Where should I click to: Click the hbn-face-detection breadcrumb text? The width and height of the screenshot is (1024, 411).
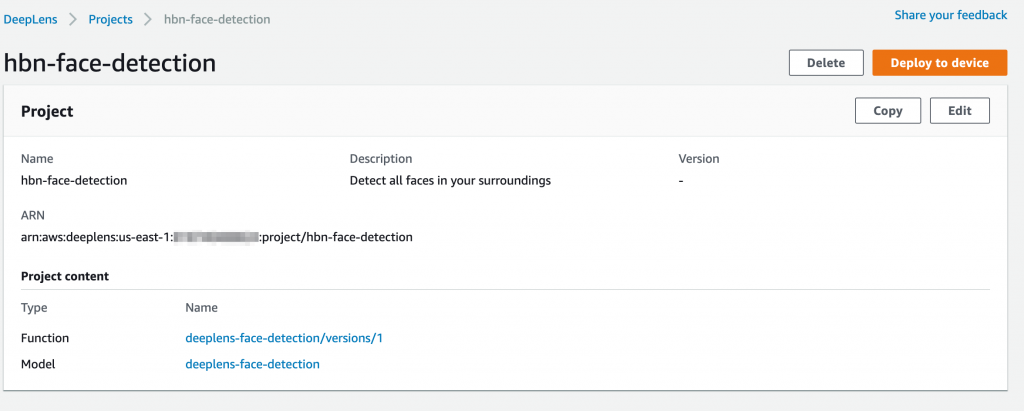coord(217,20)
